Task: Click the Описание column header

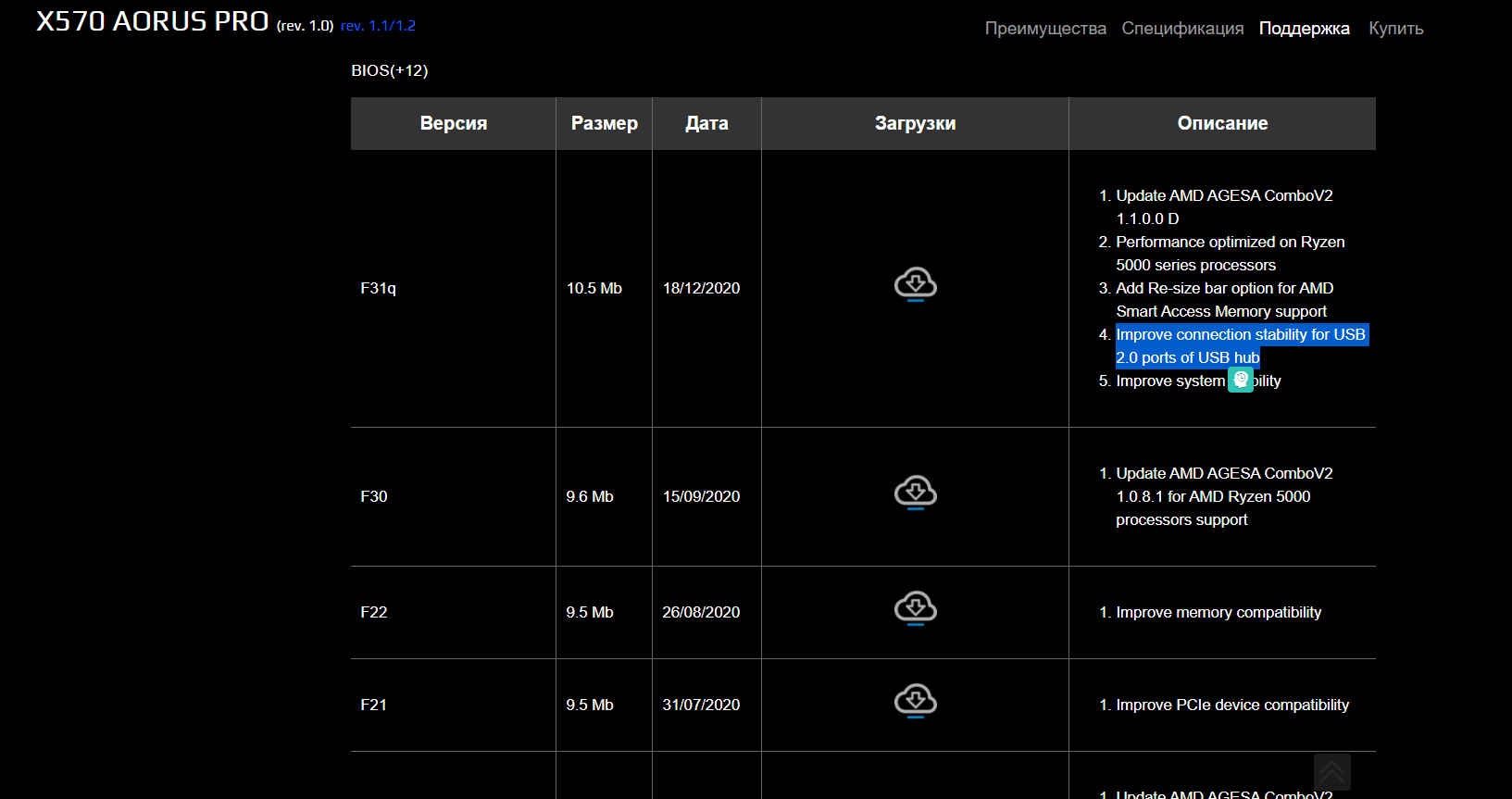Action: pyautogui.click(x=1222, y=123)
